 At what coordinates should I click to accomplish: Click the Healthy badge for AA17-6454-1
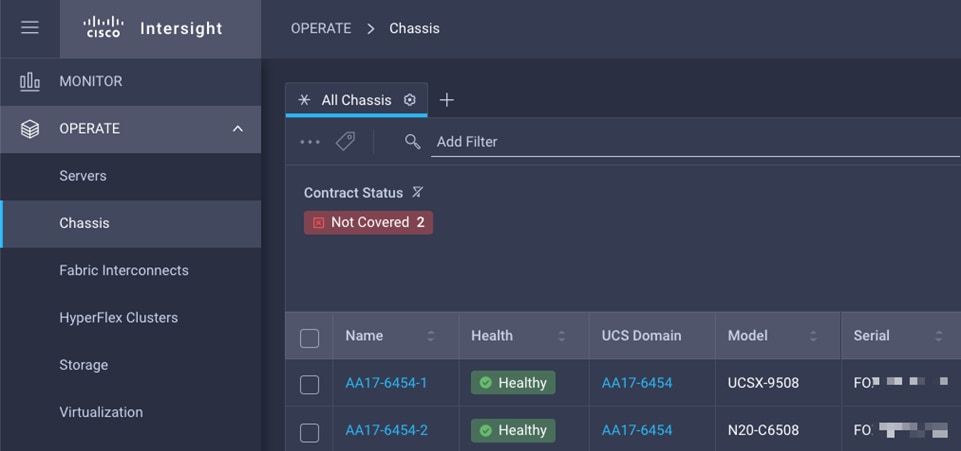tap(513, 383)
